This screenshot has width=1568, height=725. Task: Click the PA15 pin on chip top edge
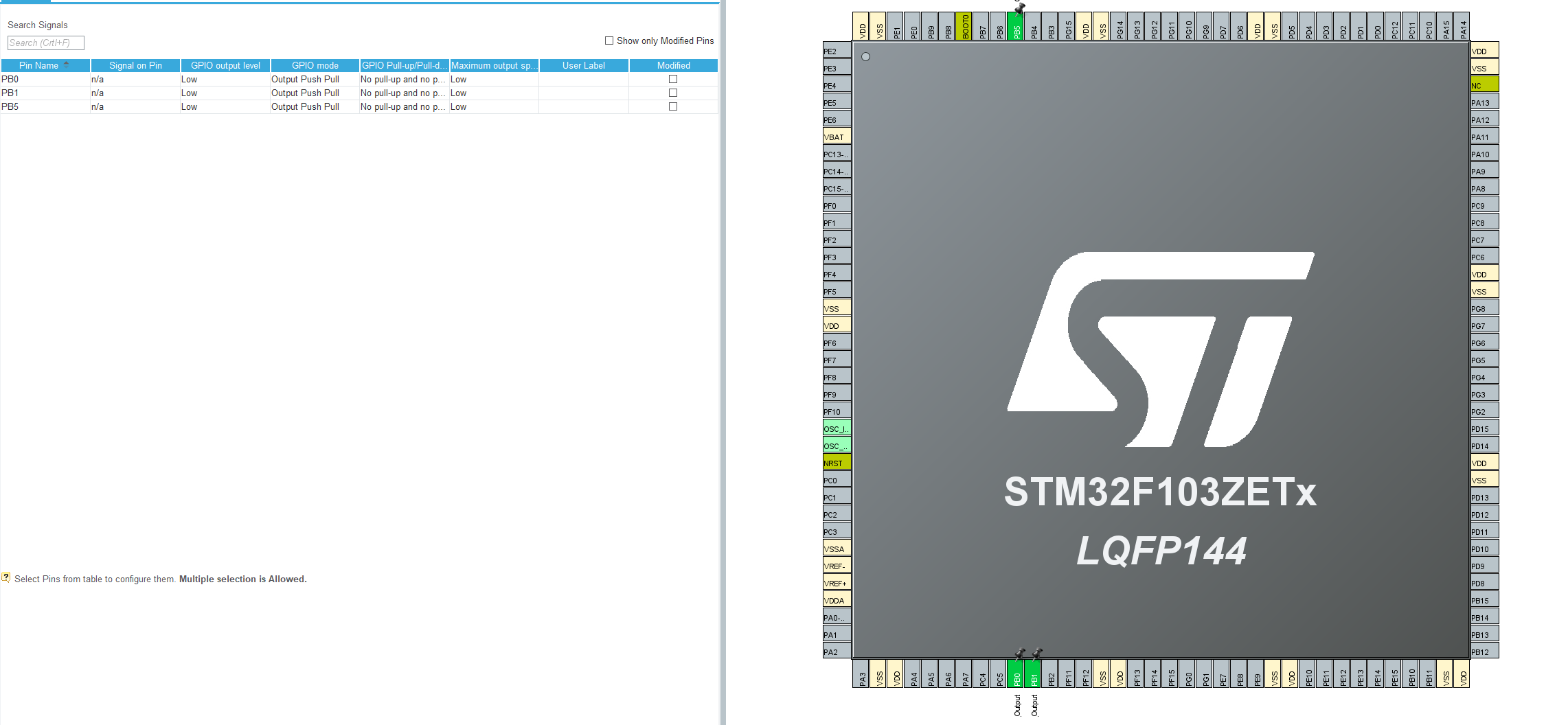1445,26
